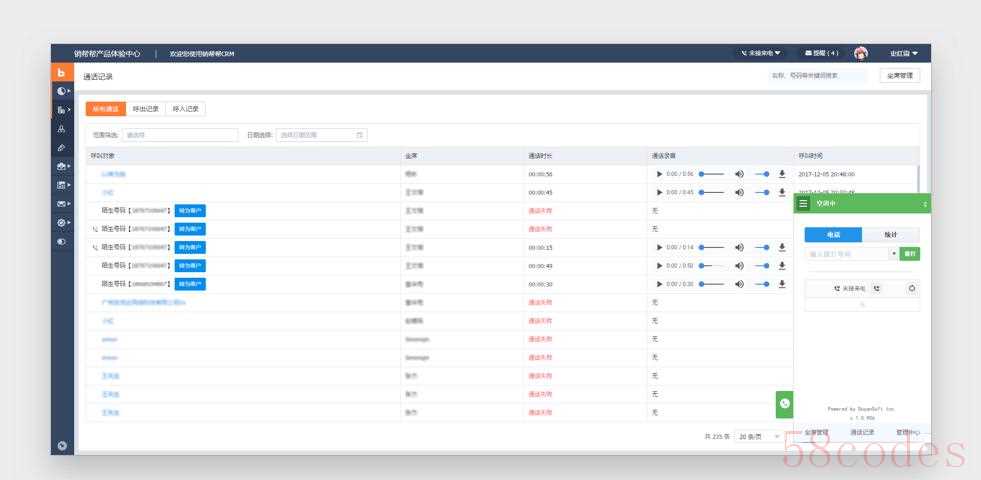The image size is (981, 480).
Task: Mute the speaker on 0:14 recording
Action: (740, 247)
